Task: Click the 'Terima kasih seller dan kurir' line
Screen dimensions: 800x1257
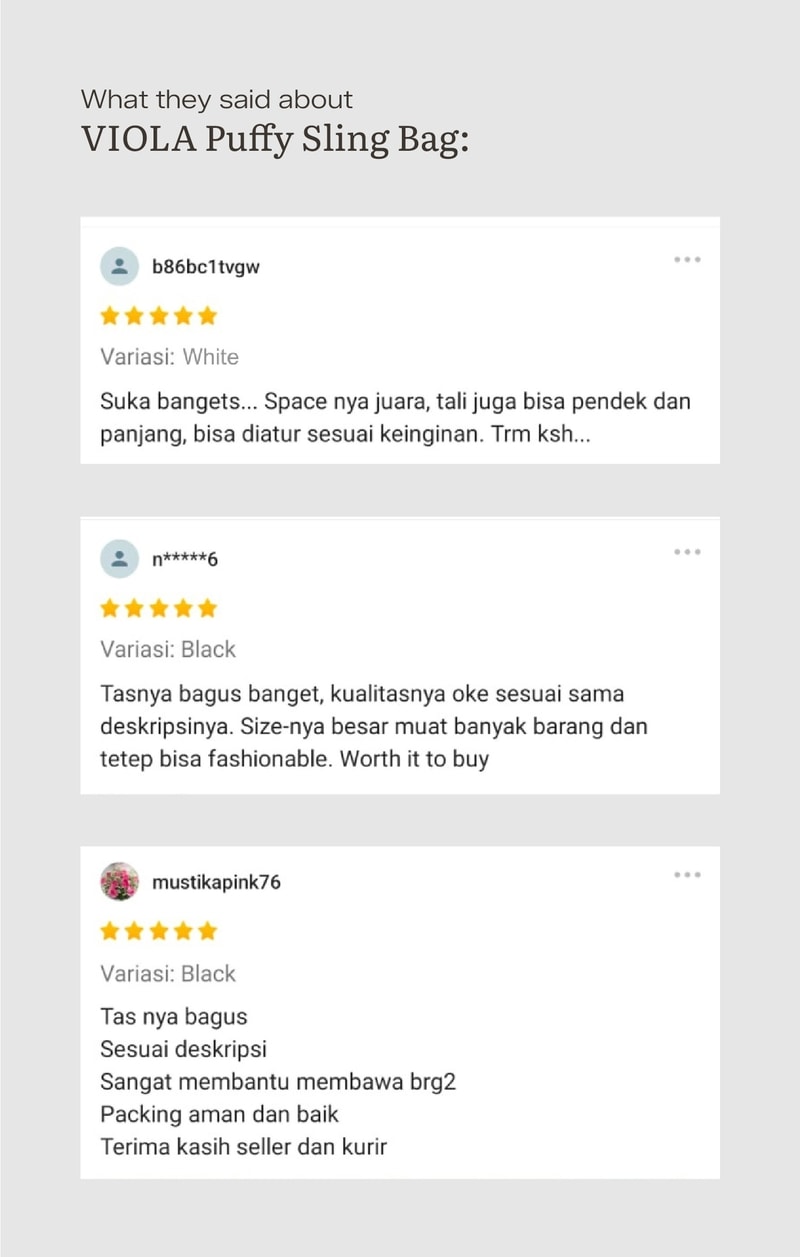Action: pyautogui.click(x=243, y=1146)
